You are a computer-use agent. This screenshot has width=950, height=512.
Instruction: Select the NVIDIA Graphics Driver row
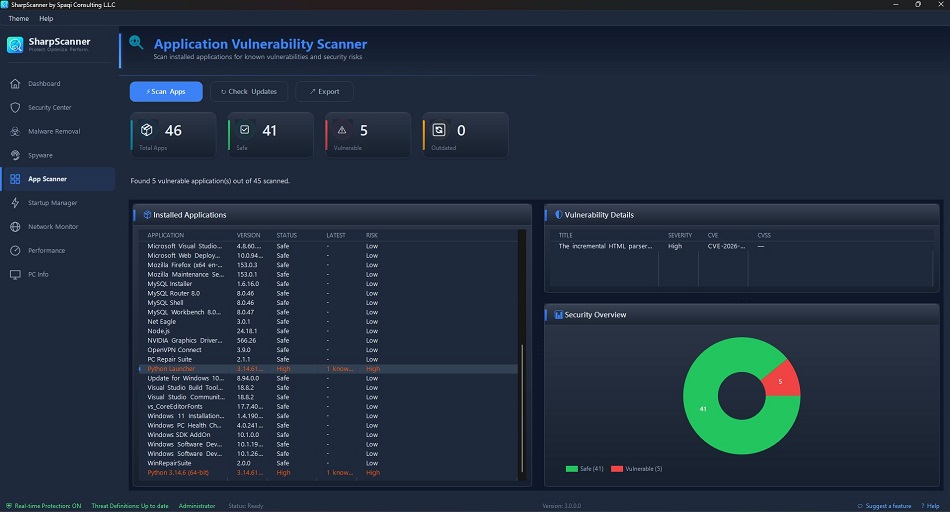tap(328, 341)
